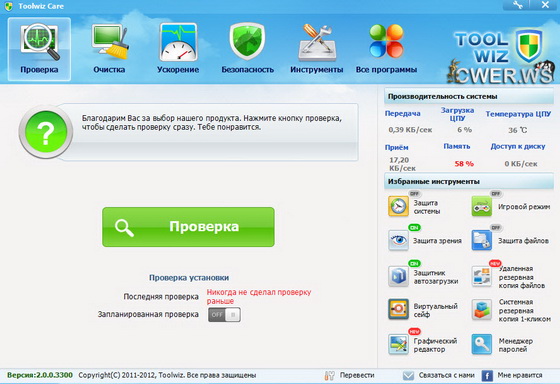The width and height of the screenshot is (560, 384).
Task: Click the Toolwiz shield logo
Action: [529, 46]
